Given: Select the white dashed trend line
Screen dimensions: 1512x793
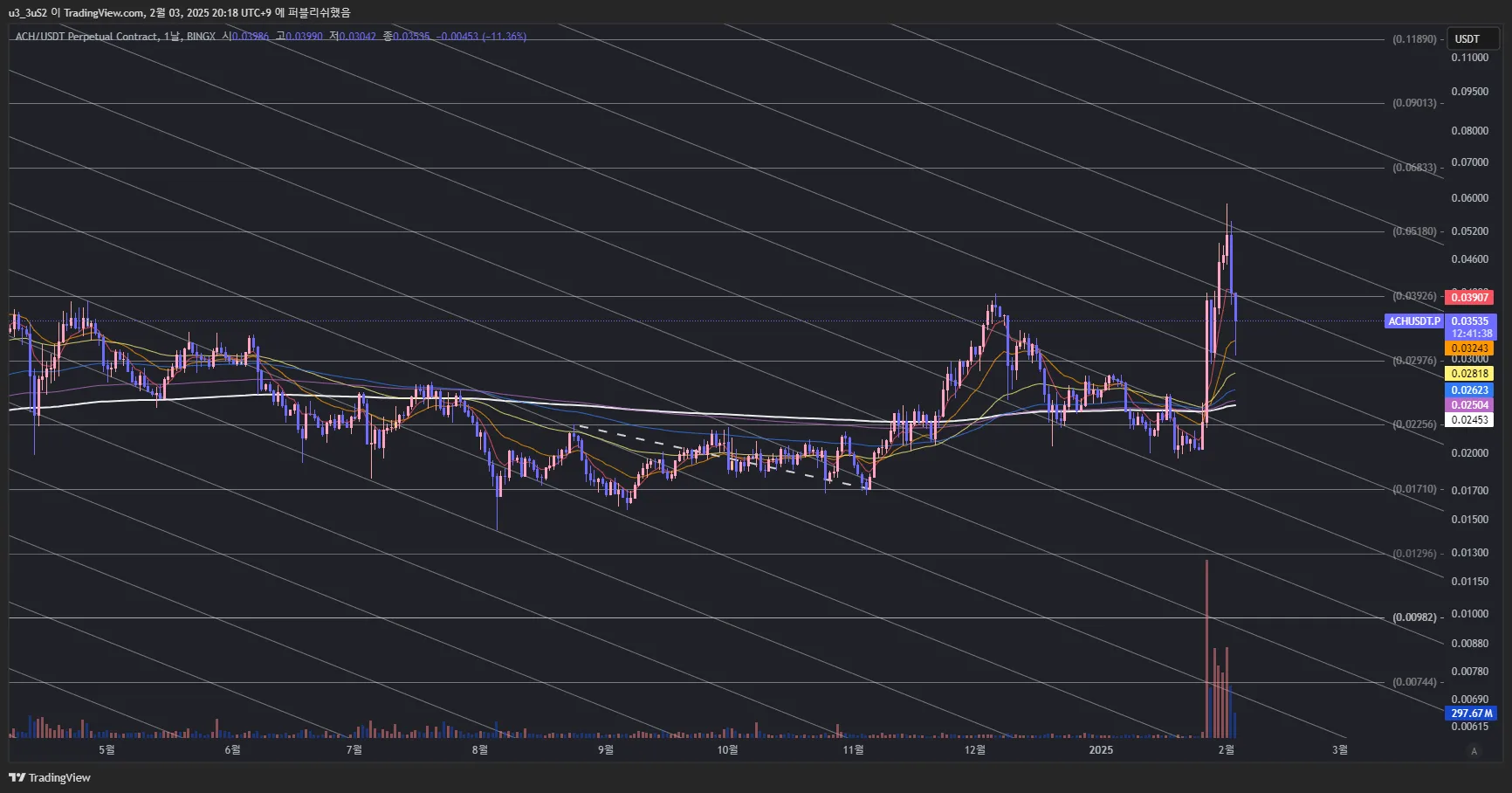Looking at the screenshot, I should (x=723, y=456).
